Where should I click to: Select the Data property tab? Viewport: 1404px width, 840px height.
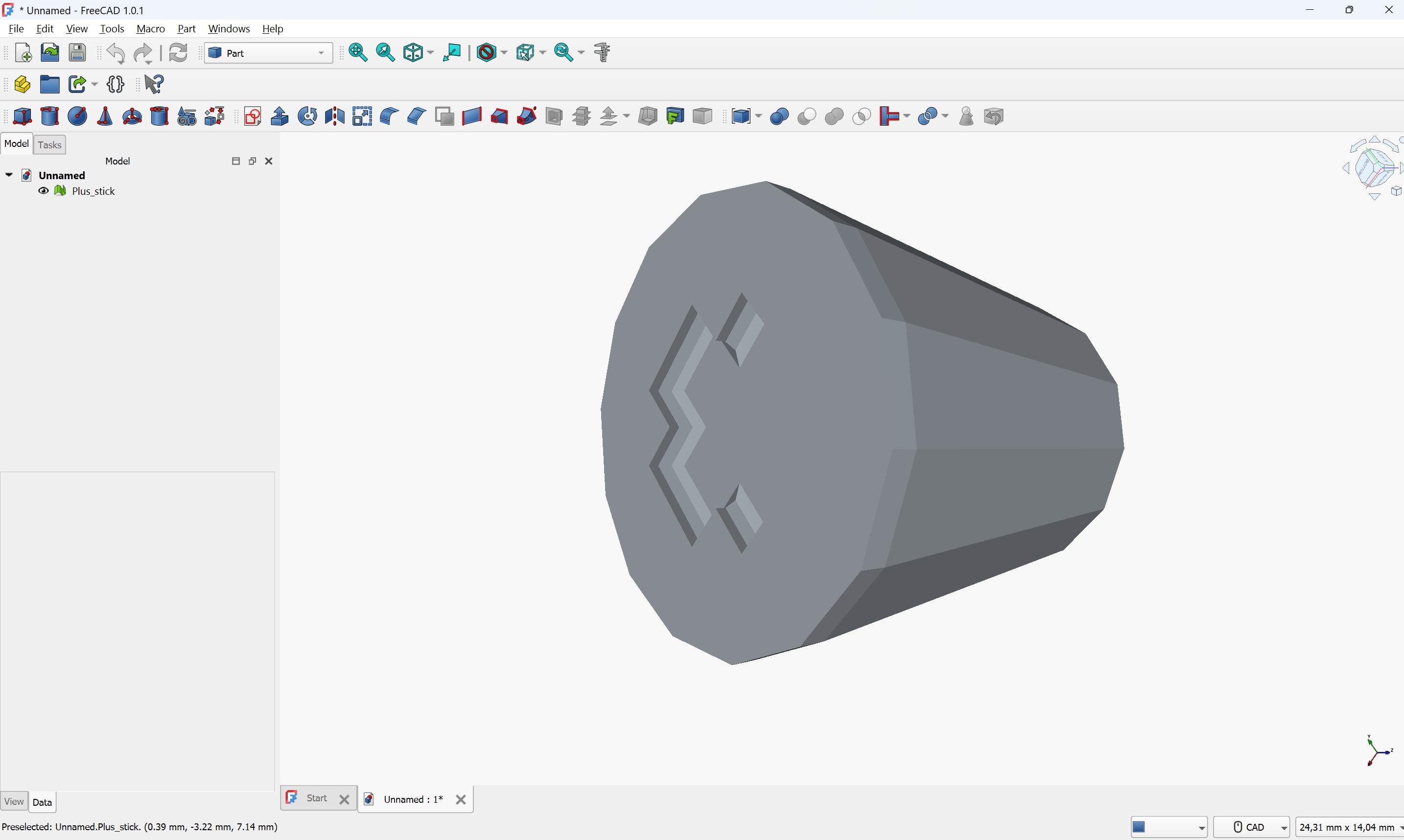point(43,802)
